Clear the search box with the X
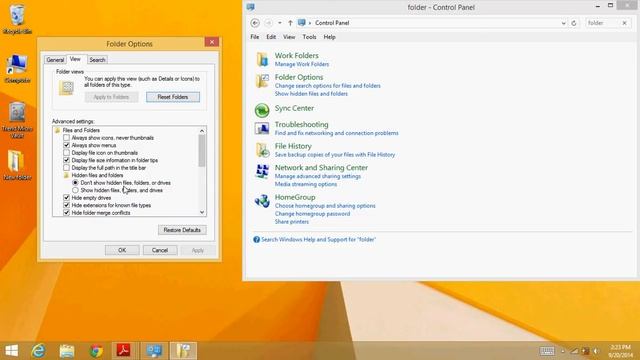 624,23
